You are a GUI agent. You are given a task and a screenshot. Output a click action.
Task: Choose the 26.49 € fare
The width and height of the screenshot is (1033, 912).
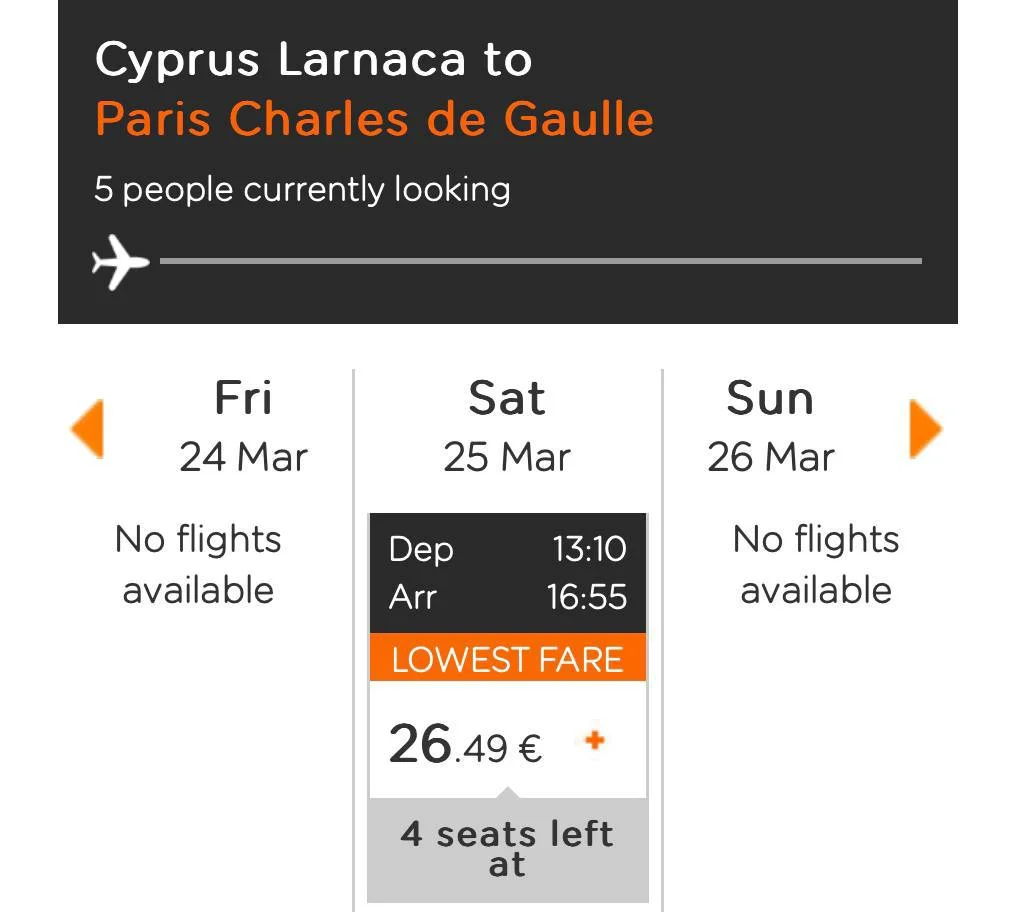[465, 745]
